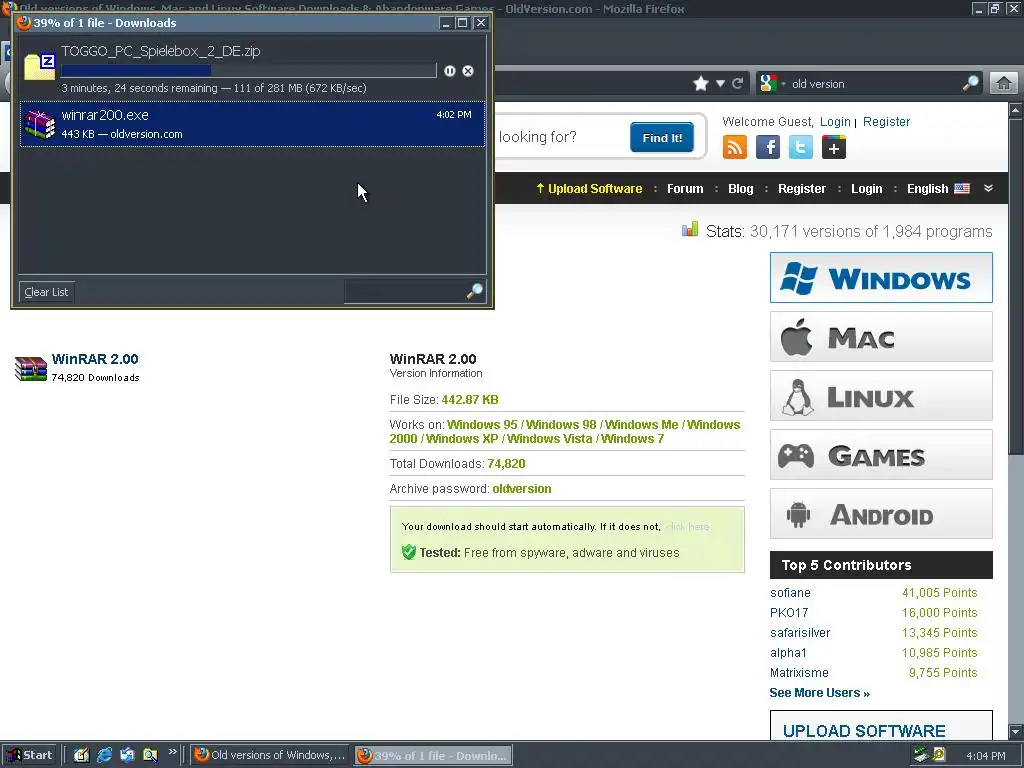Open the Google Plus icon
Image resolution: width=1024 pixels, height=768 pixels.
[x=834, y=147]
